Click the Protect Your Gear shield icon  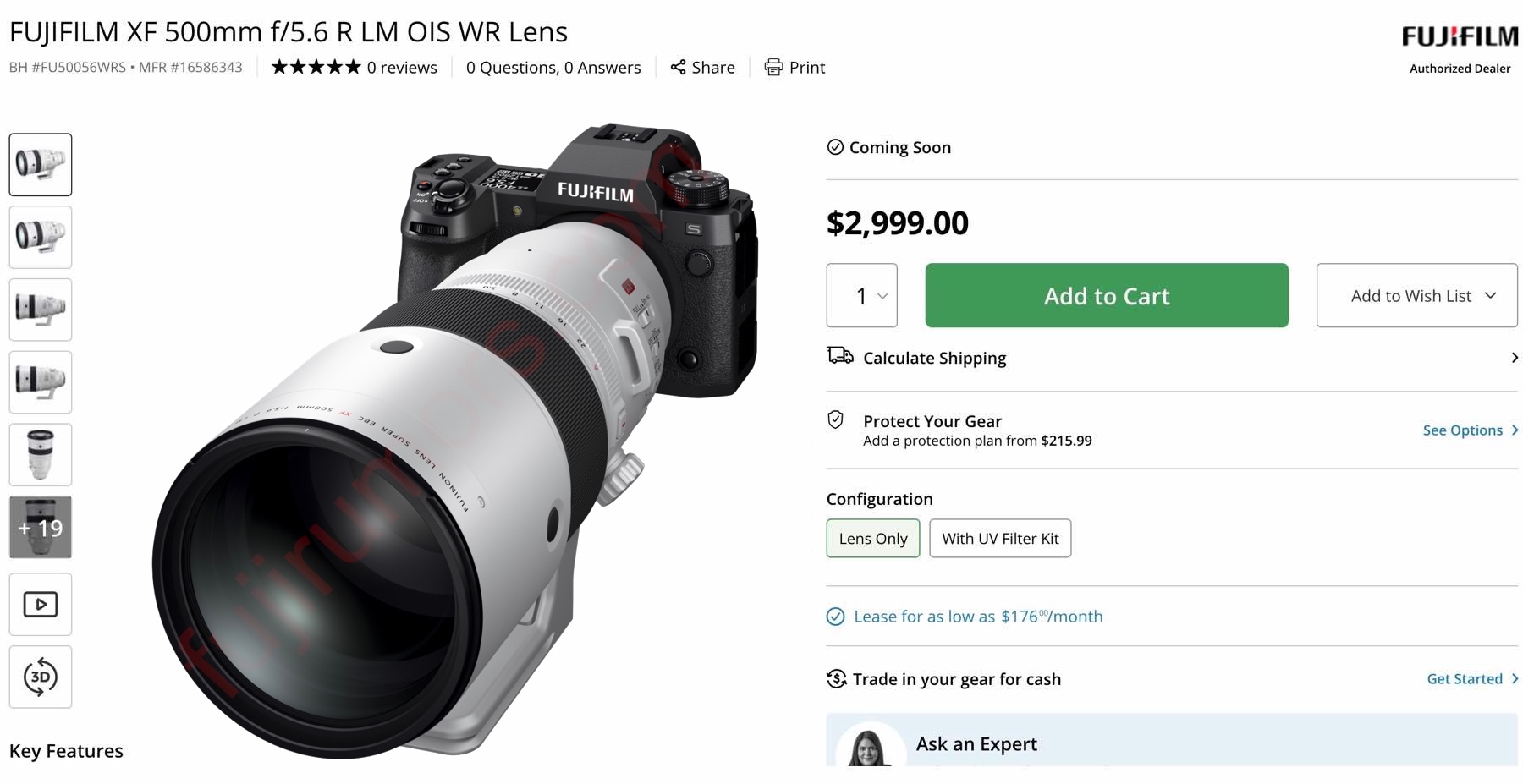click(836, 420)
